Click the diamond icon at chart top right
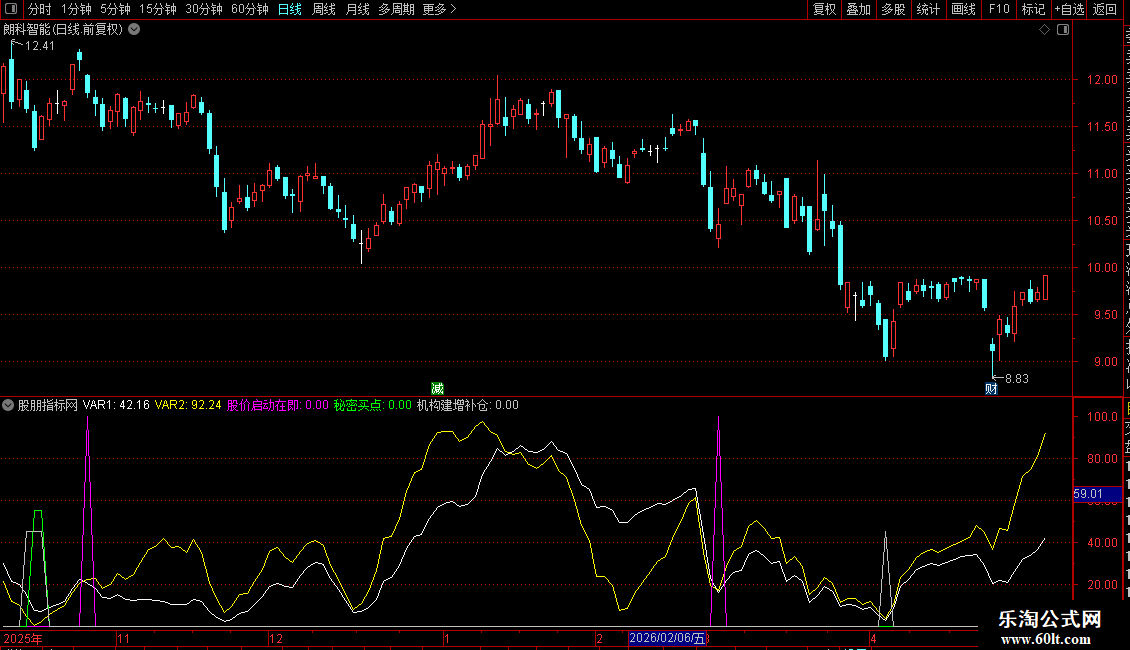The height and width of the screenshot is (650, 1130). pos(1044,30)
